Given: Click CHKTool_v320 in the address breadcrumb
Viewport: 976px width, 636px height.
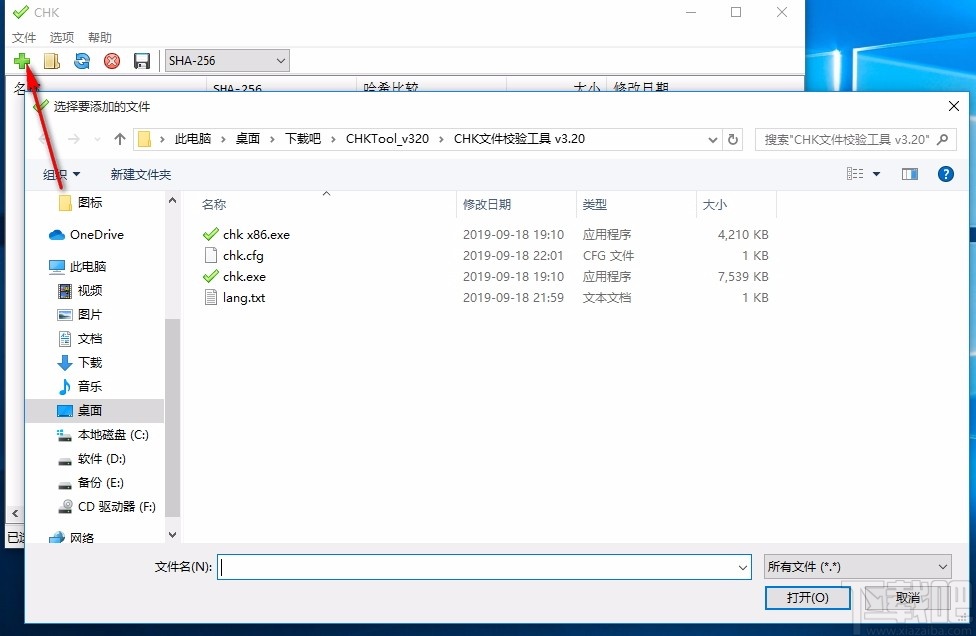Looking at the screenshot, I should (x=387, y=139).
